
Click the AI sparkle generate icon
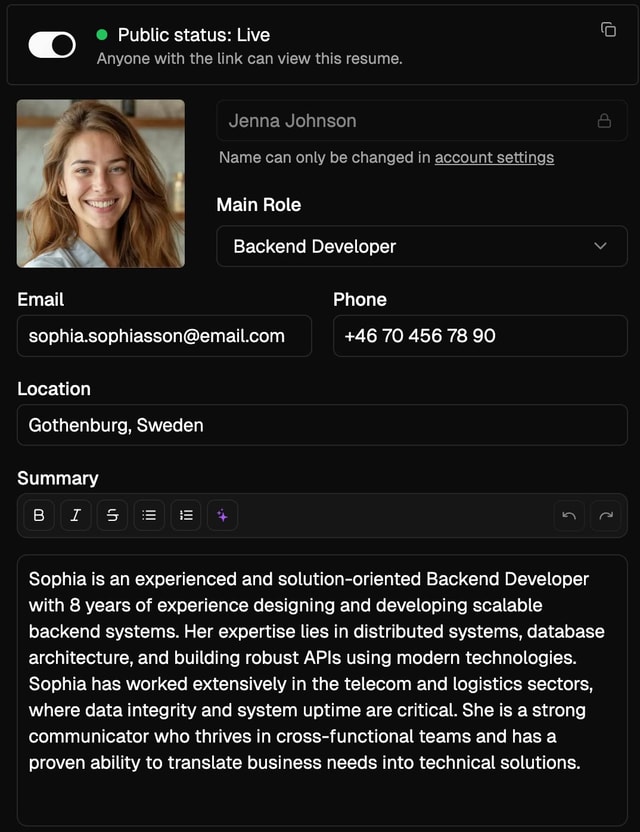(223, 515)
